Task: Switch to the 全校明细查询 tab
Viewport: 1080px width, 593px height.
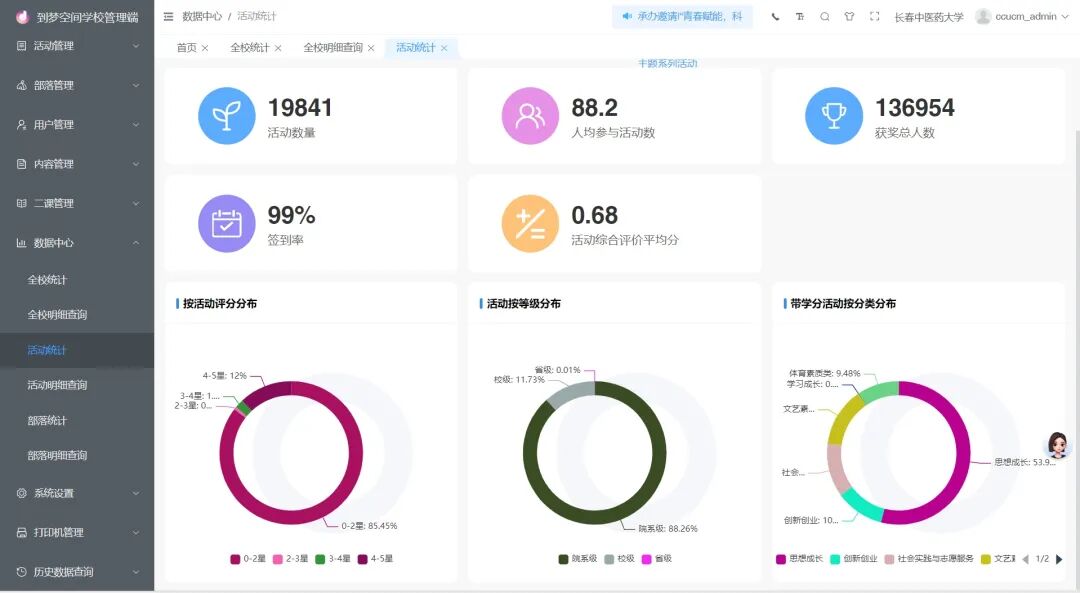Action: pyautogui.click(x=332, y=48)
